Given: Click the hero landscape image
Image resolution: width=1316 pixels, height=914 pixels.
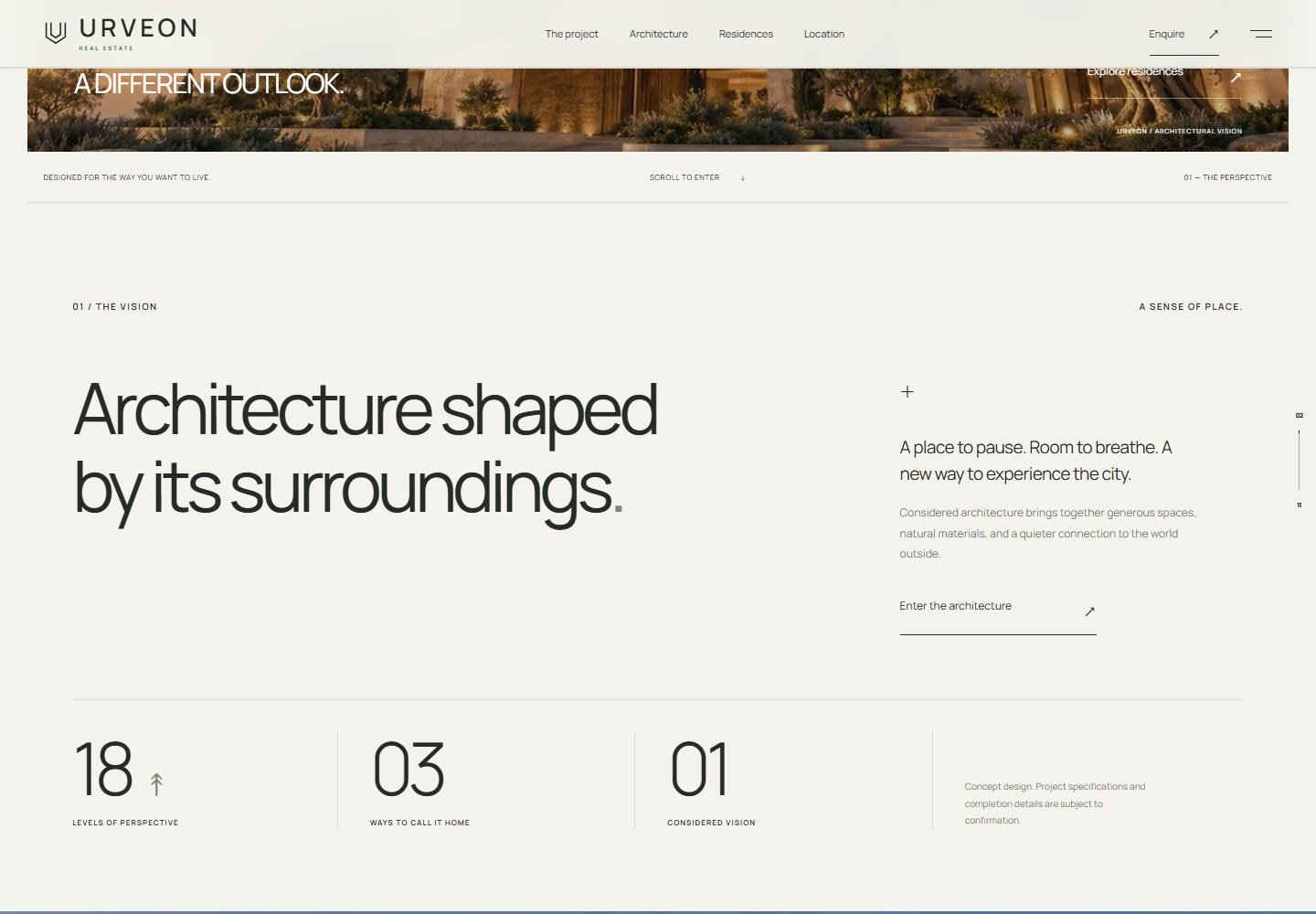Looking at the screenshot, I should click(658, 110).
